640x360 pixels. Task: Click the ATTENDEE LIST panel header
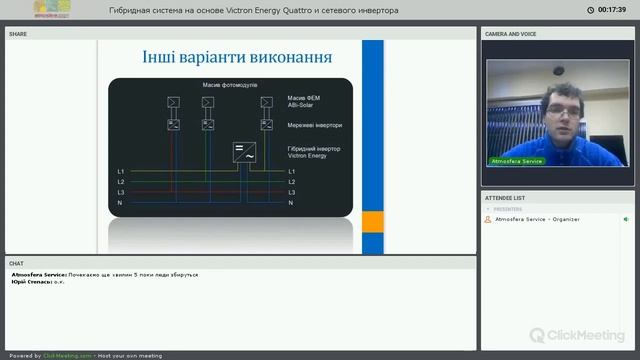point(558,198)
